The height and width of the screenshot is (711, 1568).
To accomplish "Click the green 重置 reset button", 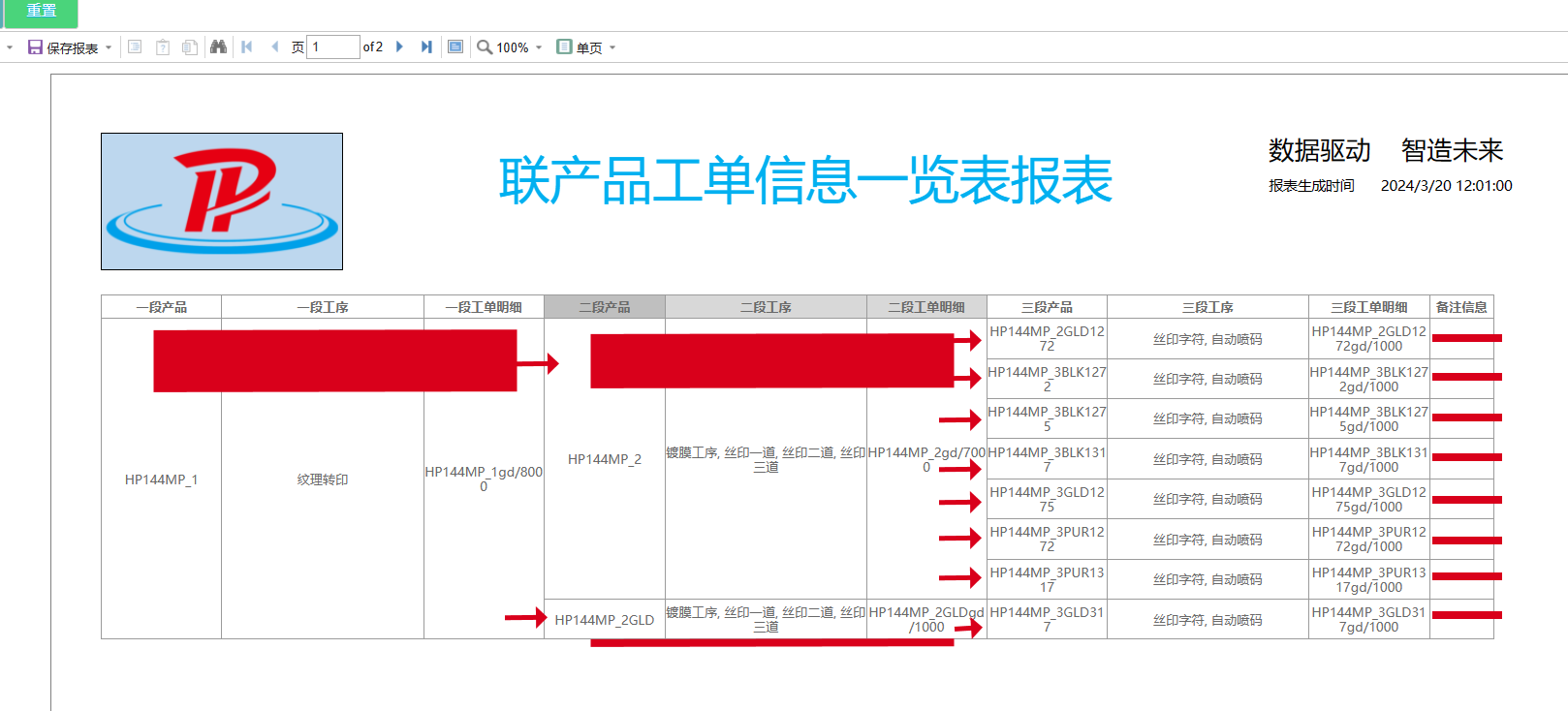I will click(x=40, y=12).
